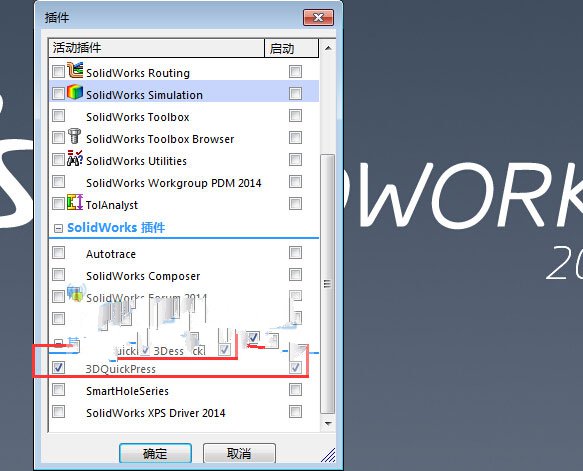Click the 启动 column header

[x=292, y=48]
